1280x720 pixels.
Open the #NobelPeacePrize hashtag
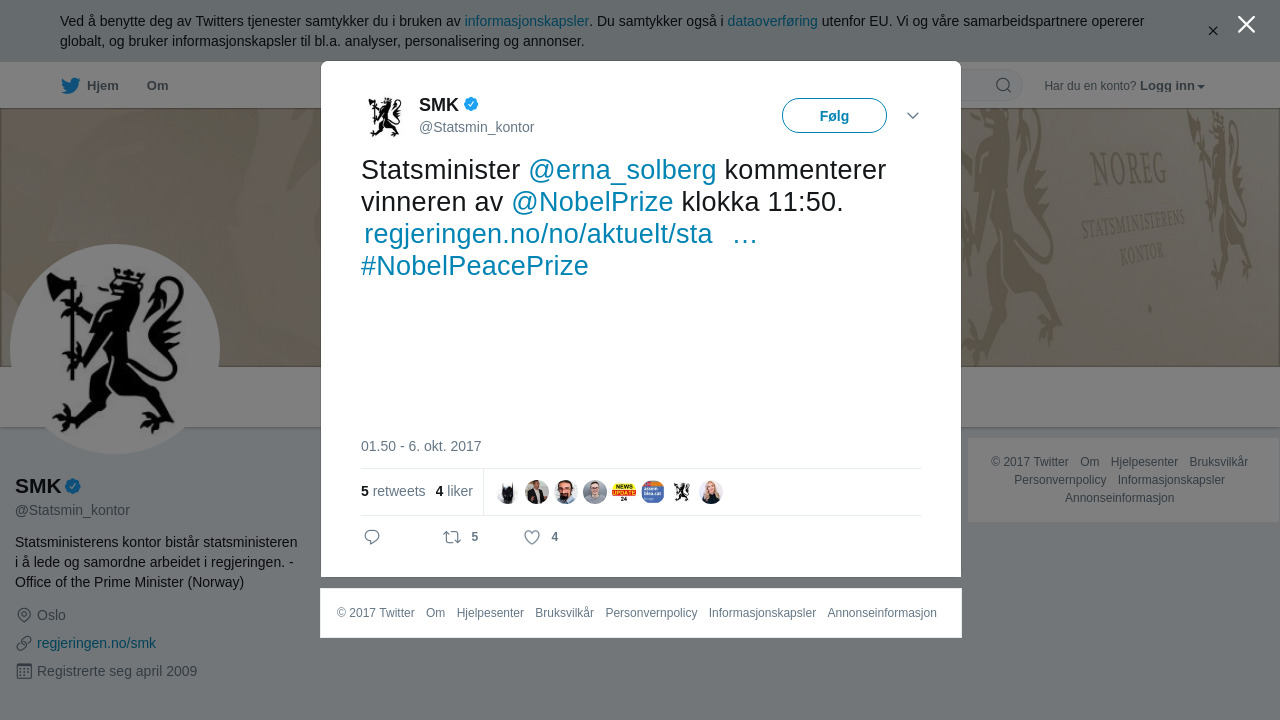[x=475, y=266]
